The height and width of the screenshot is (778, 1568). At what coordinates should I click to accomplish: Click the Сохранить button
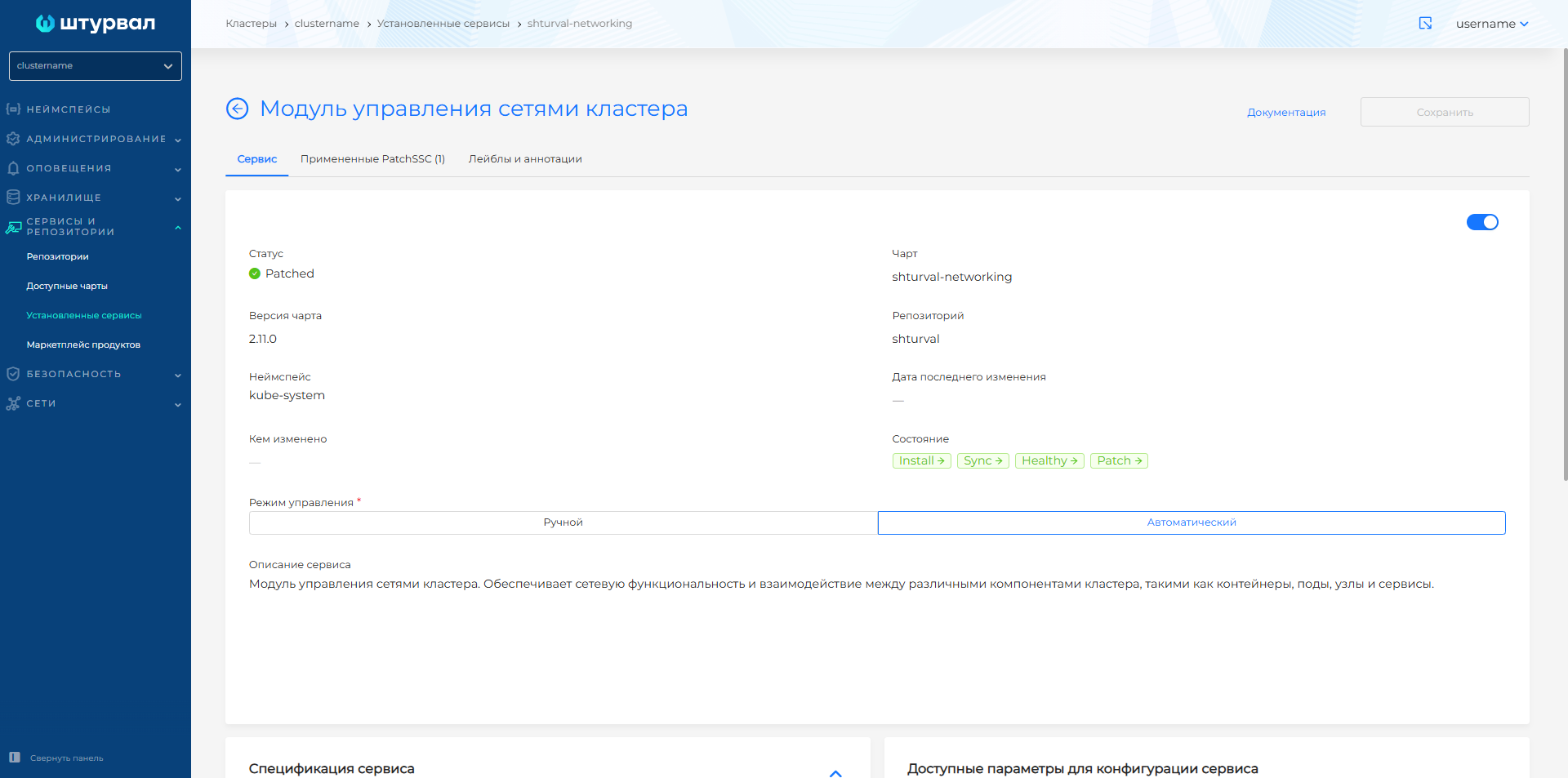(1444, 112)
